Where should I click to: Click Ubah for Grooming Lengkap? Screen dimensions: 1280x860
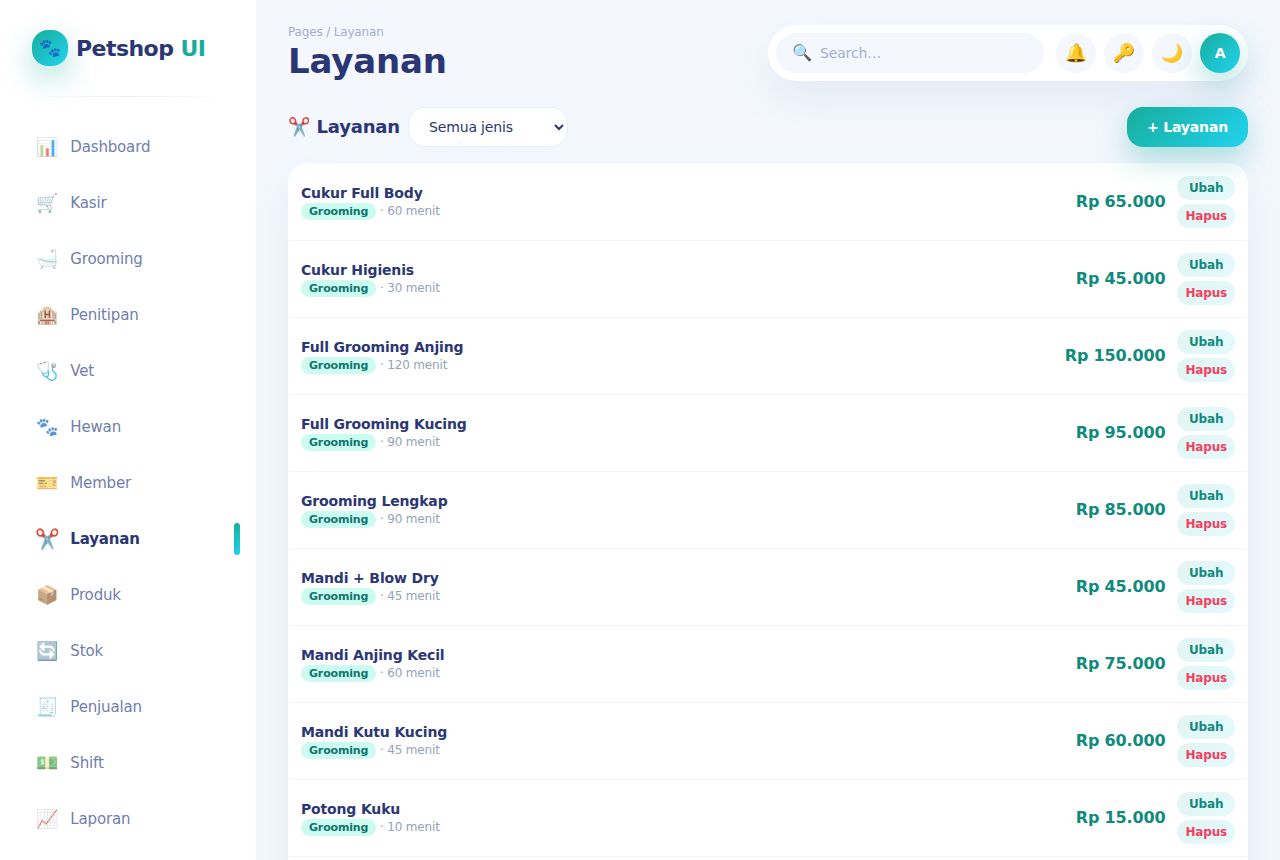(x=1206, y=496)
